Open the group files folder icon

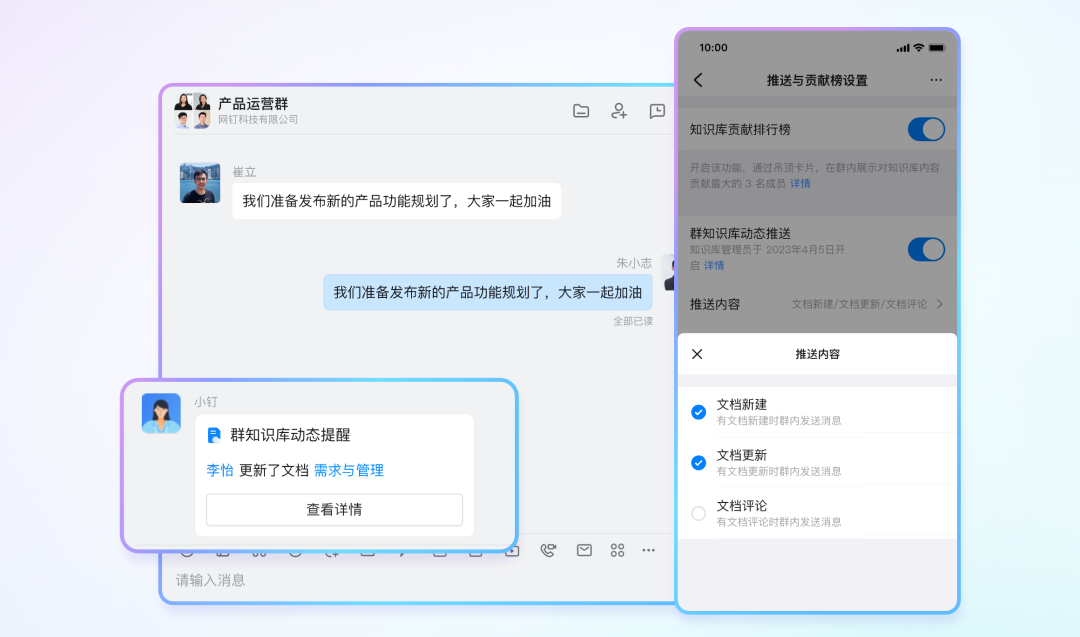click(x=581, y=111)
